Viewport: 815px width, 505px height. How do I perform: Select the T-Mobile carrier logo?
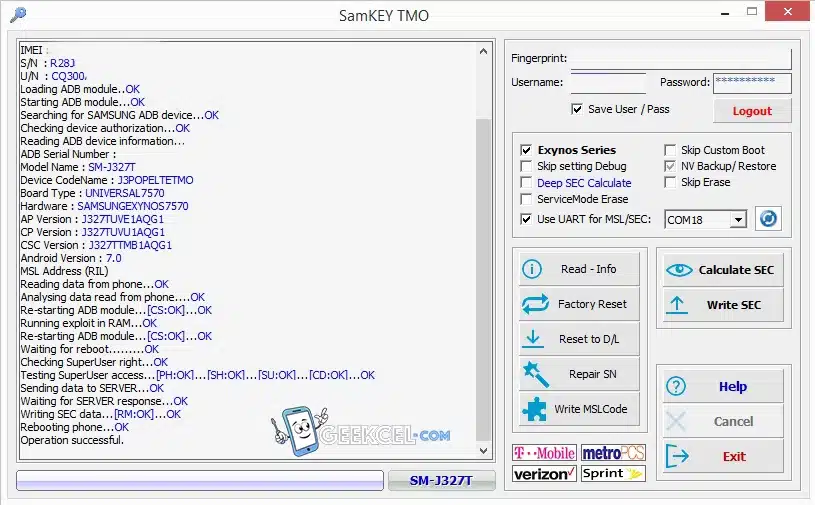click(x=544, y=453)
